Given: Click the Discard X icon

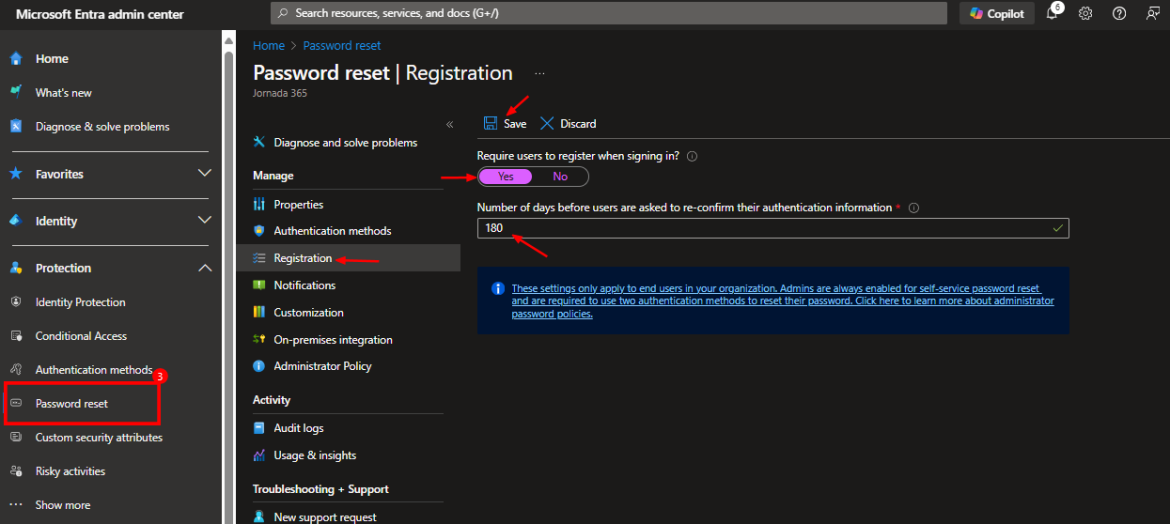Looking at the screenshot, I should [x=547, y=123].
